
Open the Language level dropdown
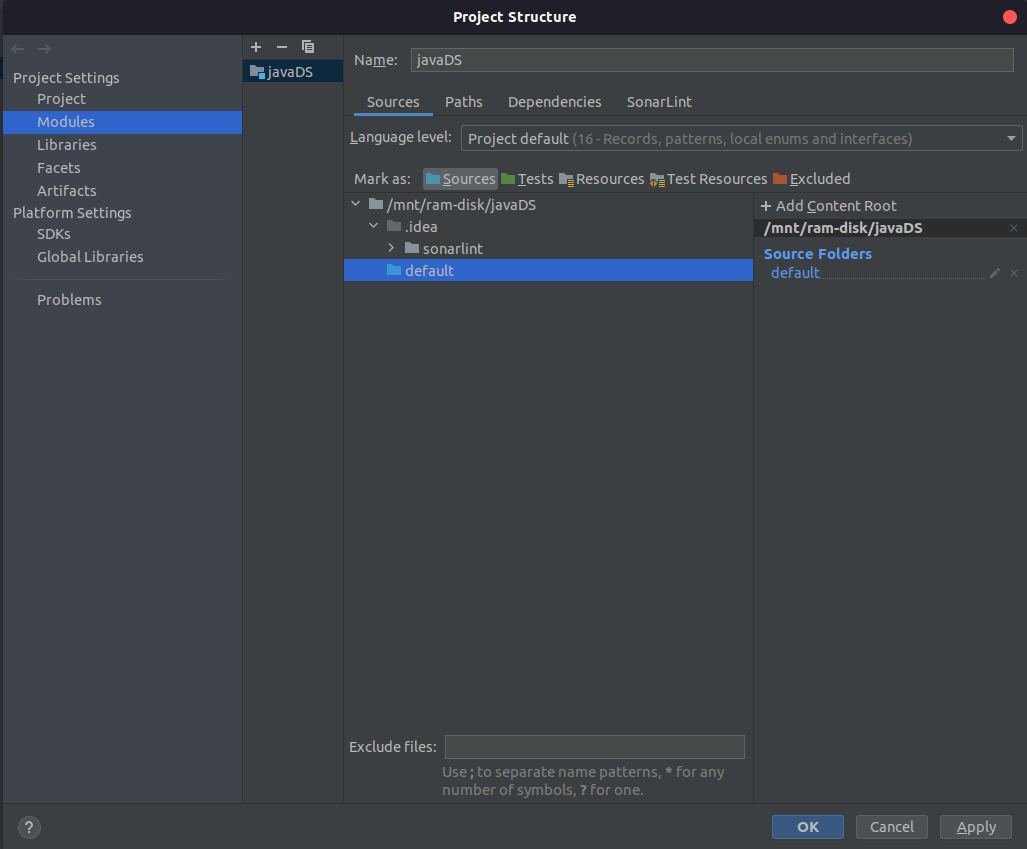point(741,138)
